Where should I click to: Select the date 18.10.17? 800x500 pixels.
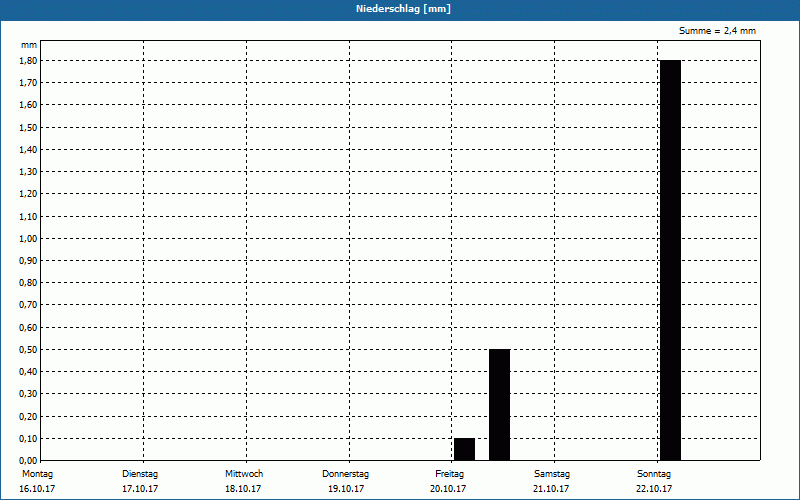[x=243, y=489]
